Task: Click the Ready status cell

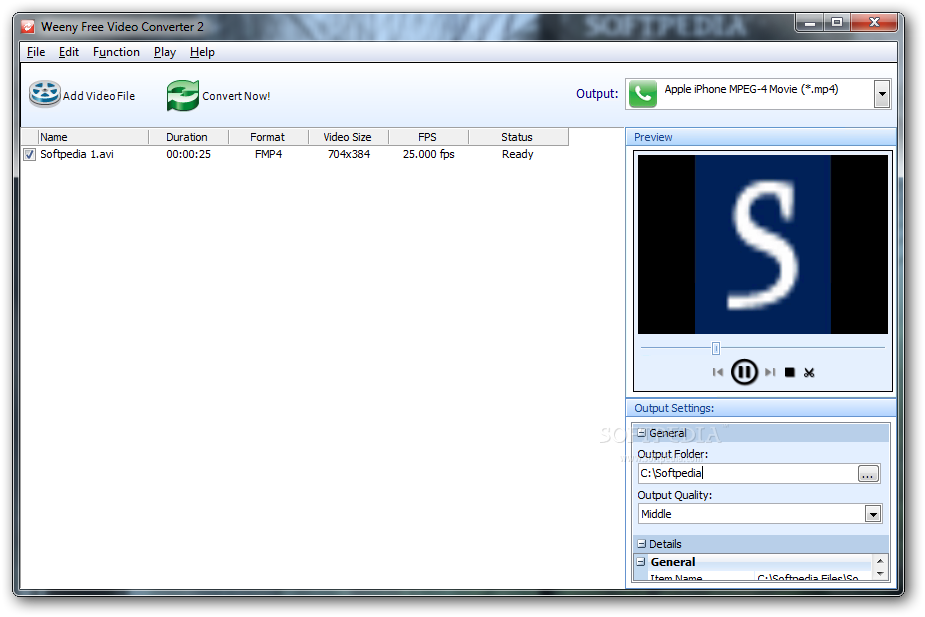Action: (x=517, y=154)
